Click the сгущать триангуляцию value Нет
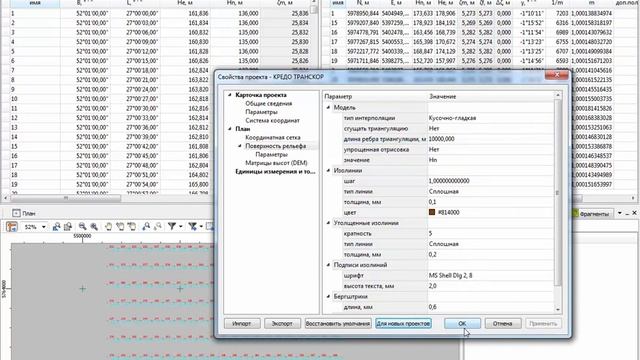 pos(490,129)
